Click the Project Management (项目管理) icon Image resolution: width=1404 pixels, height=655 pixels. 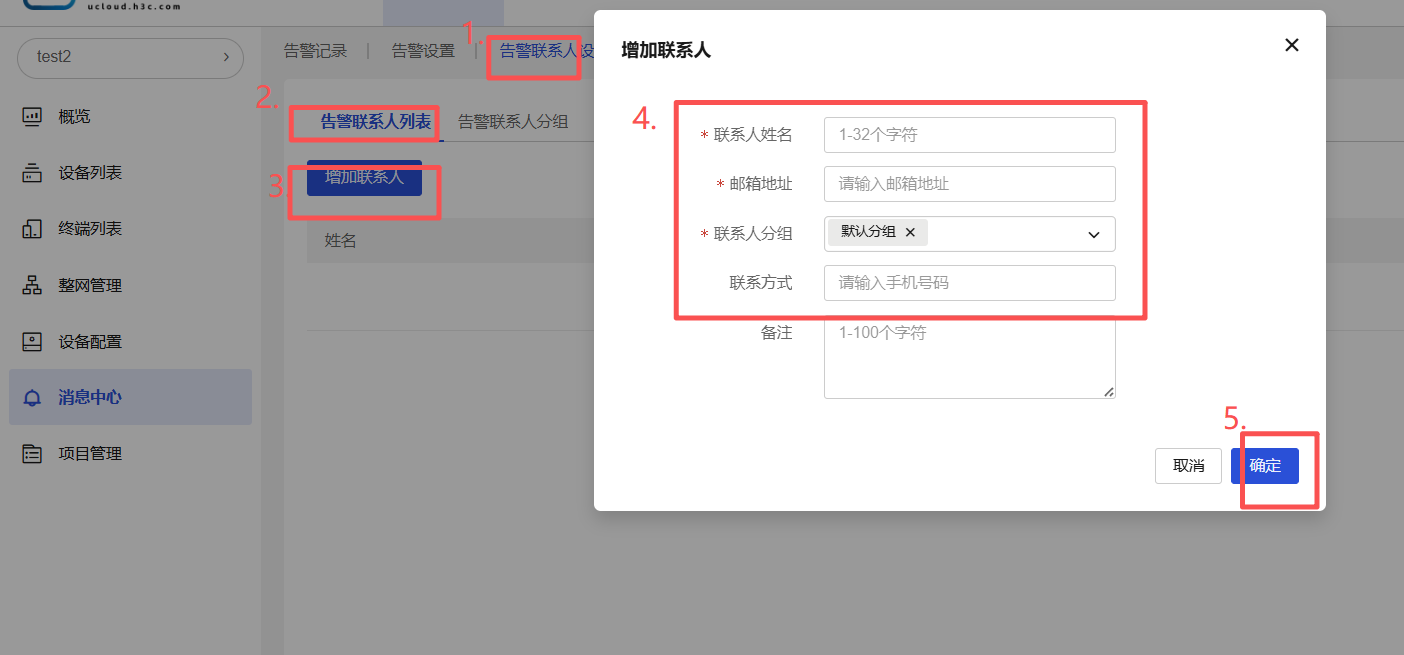tap(32, 454)
